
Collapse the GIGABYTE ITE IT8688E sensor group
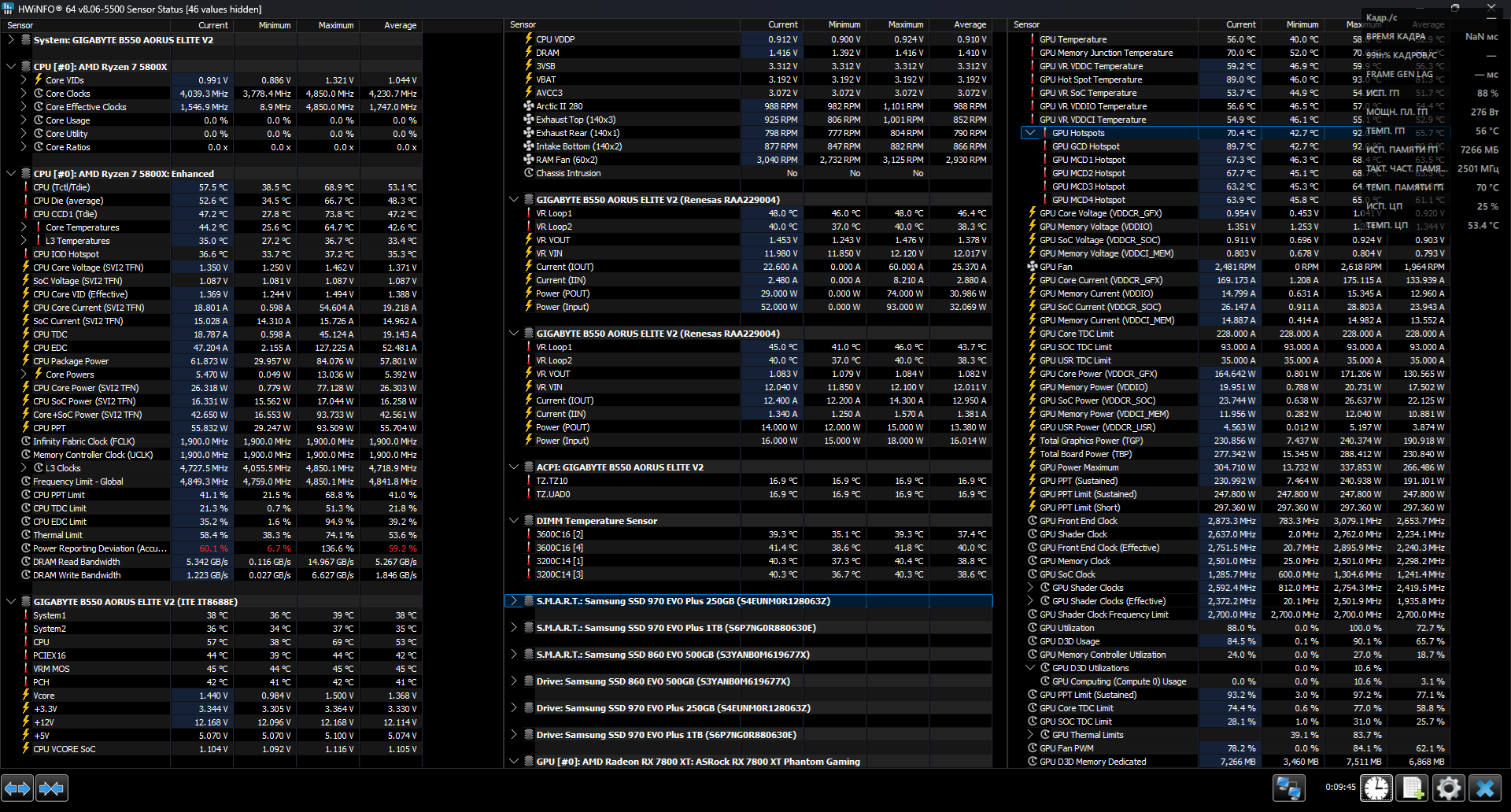(x=11, y=602)
